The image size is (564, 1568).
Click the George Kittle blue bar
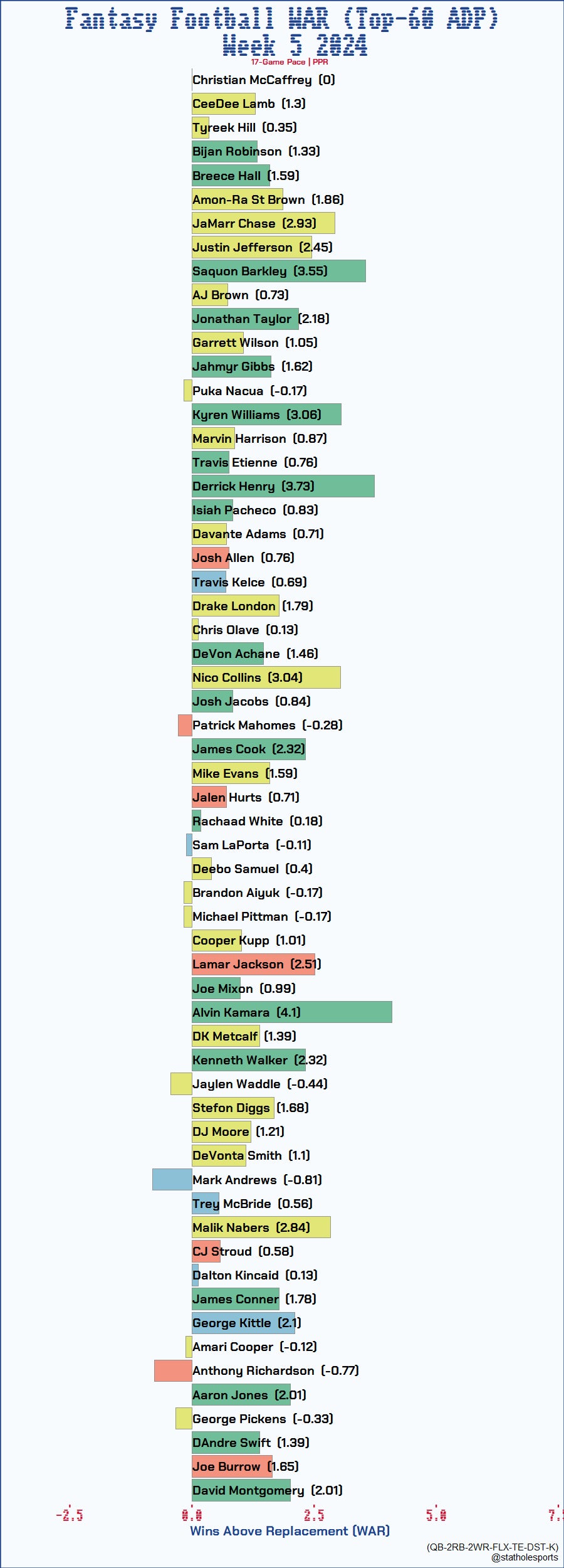point(243,1323)
